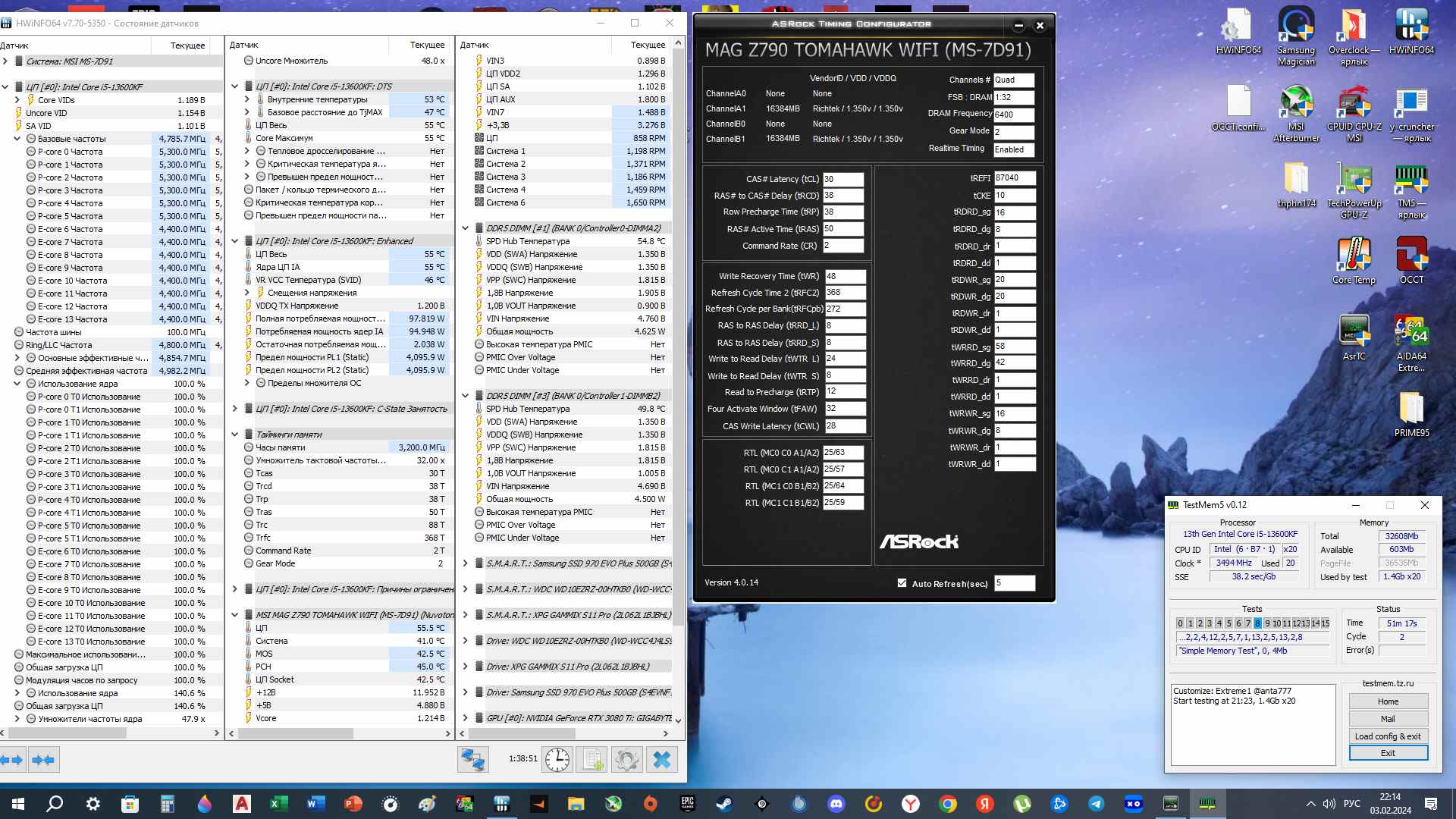This screenshot has width=1456, height=819.
Task: Expand the GPU NVIDIA GeForce RTX 3080 Ti group
Action: coord(466,718)
